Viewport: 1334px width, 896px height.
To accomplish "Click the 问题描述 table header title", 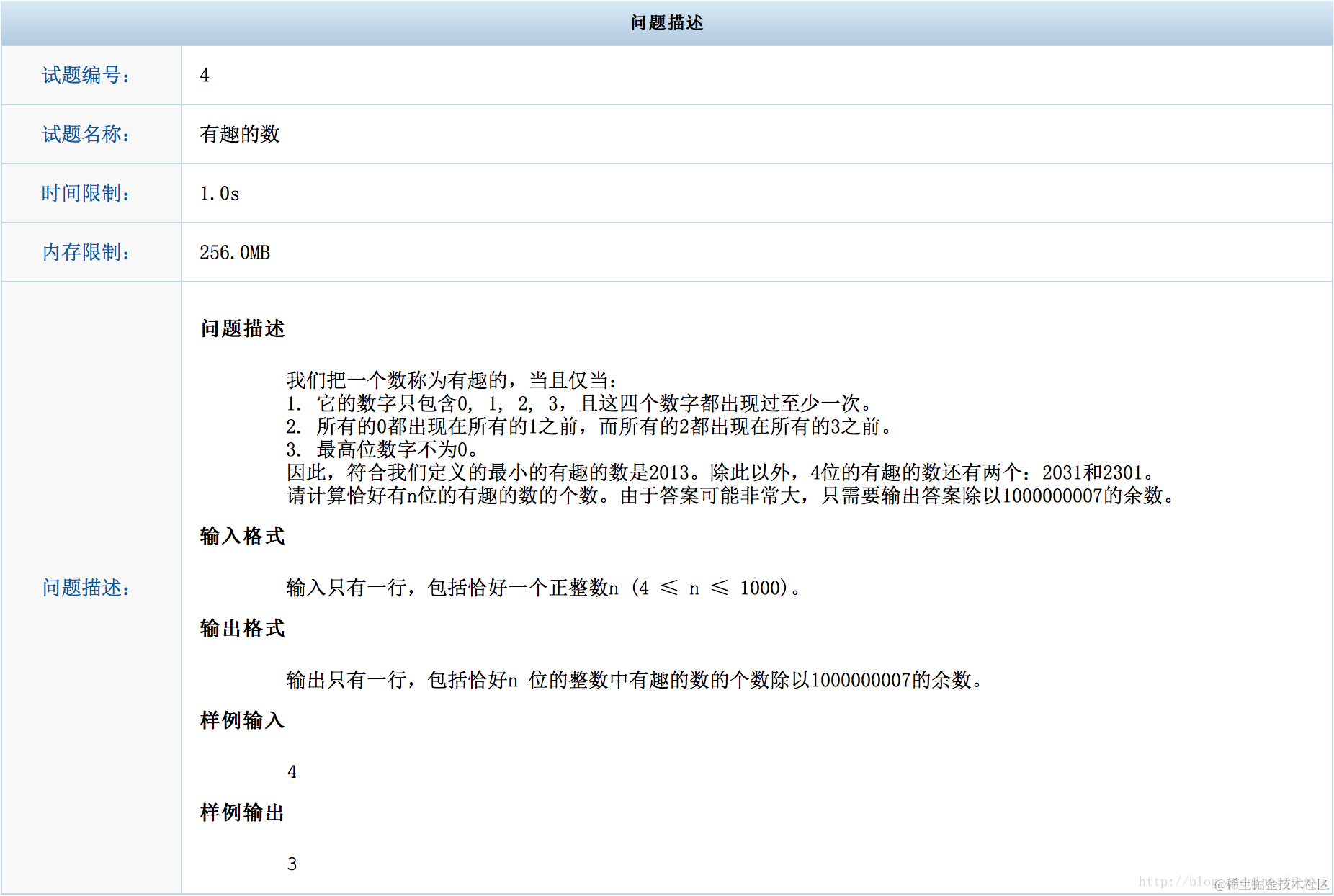I will click(x=667, y=23).
